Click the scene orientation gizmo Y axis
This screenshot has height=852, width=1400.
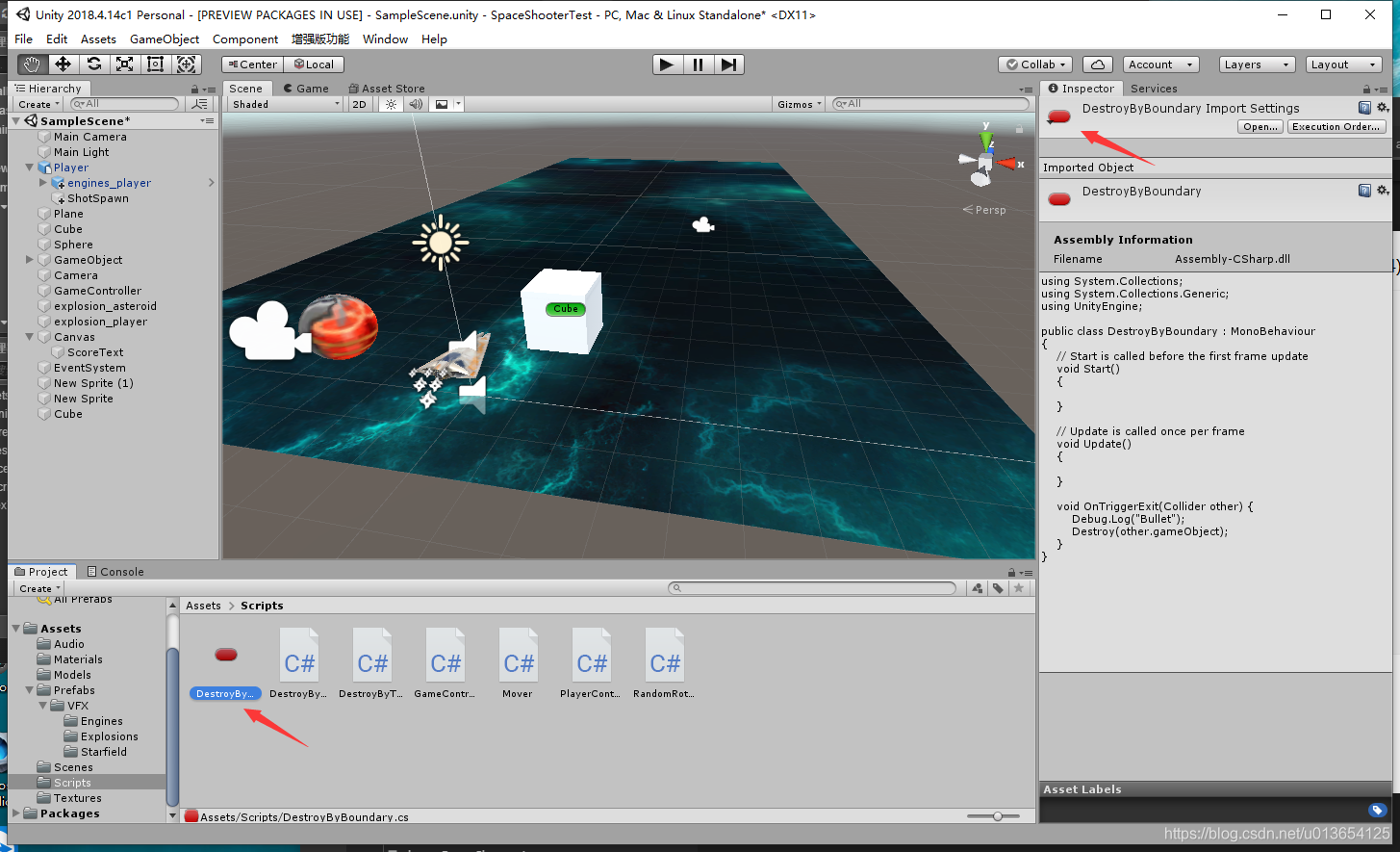pos(986,140)
